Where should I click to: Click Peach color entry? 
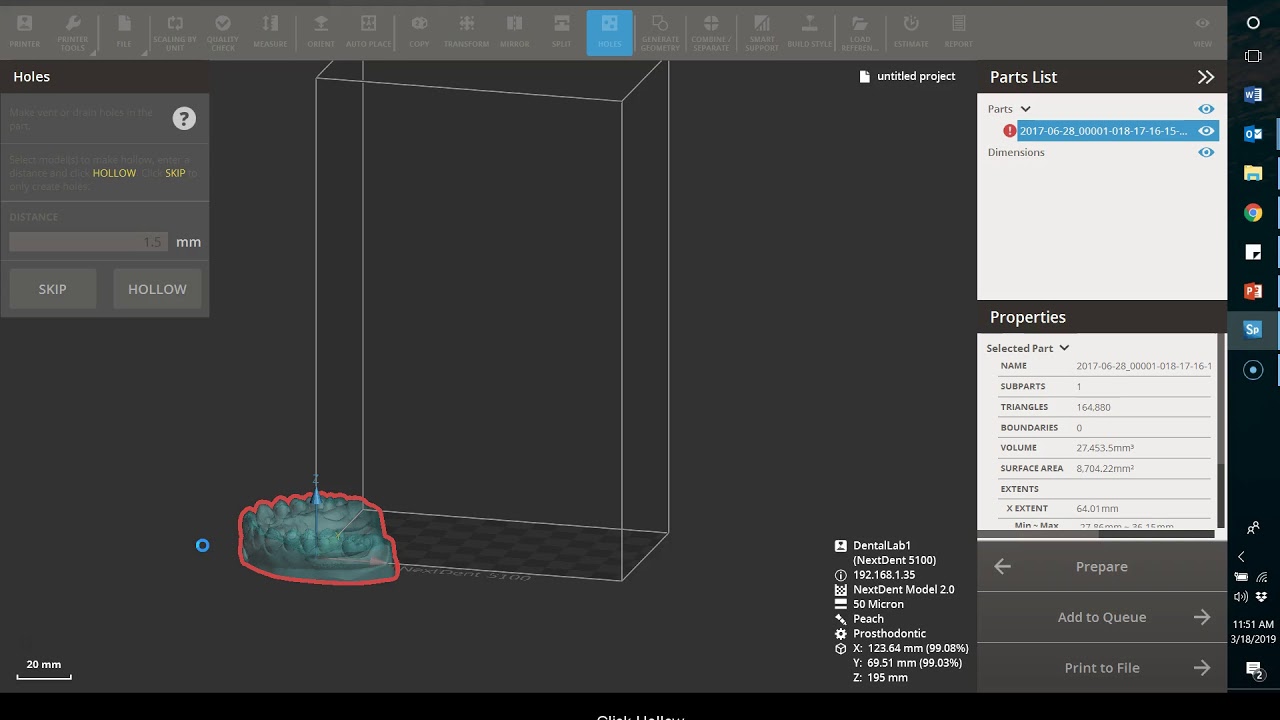pyautogui.click(x=868, y=619)
